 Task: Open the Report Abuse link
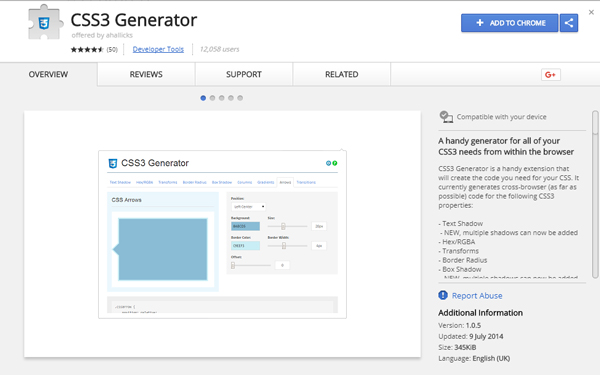[477, 296]
